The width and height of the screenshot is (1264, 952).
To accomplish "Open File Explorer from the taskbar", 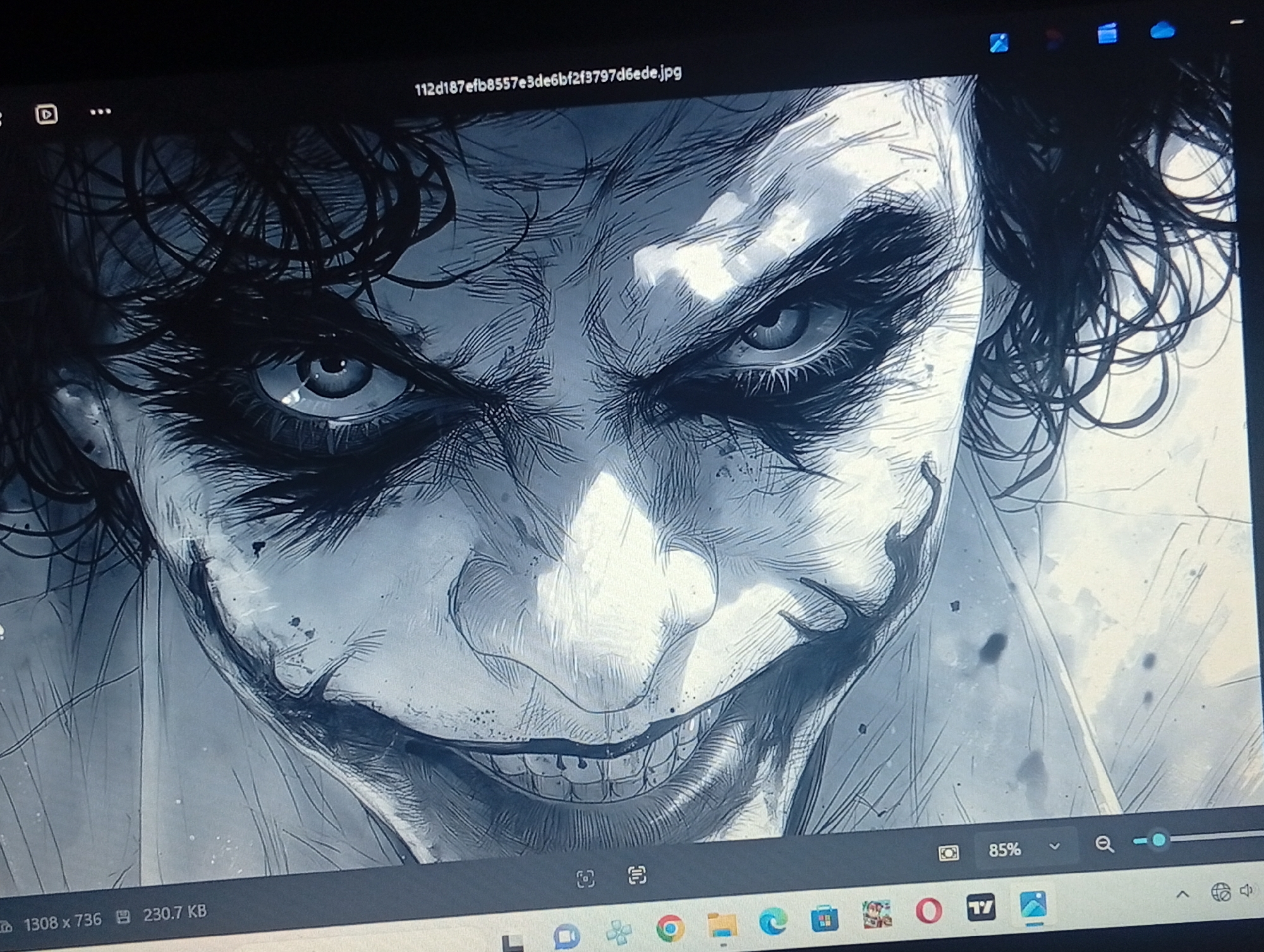I will click(721, 925).
